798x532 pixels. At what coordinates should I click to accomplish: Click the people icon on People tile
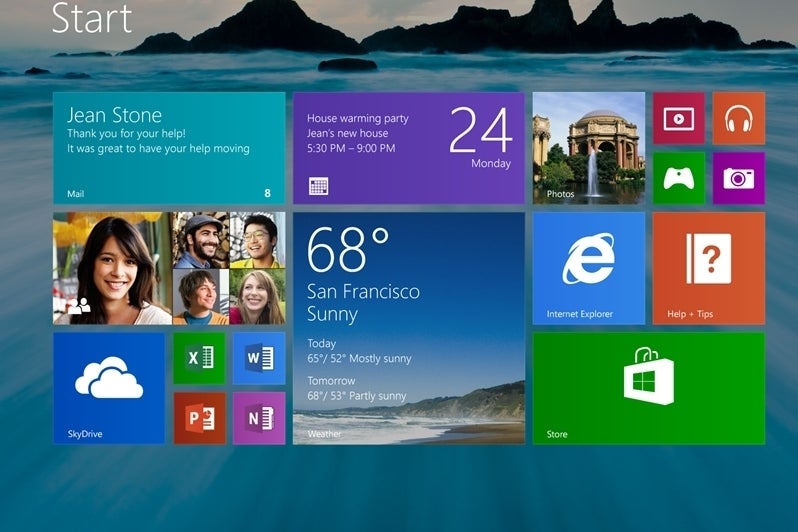pyautogui.click(x=79, y=306)
